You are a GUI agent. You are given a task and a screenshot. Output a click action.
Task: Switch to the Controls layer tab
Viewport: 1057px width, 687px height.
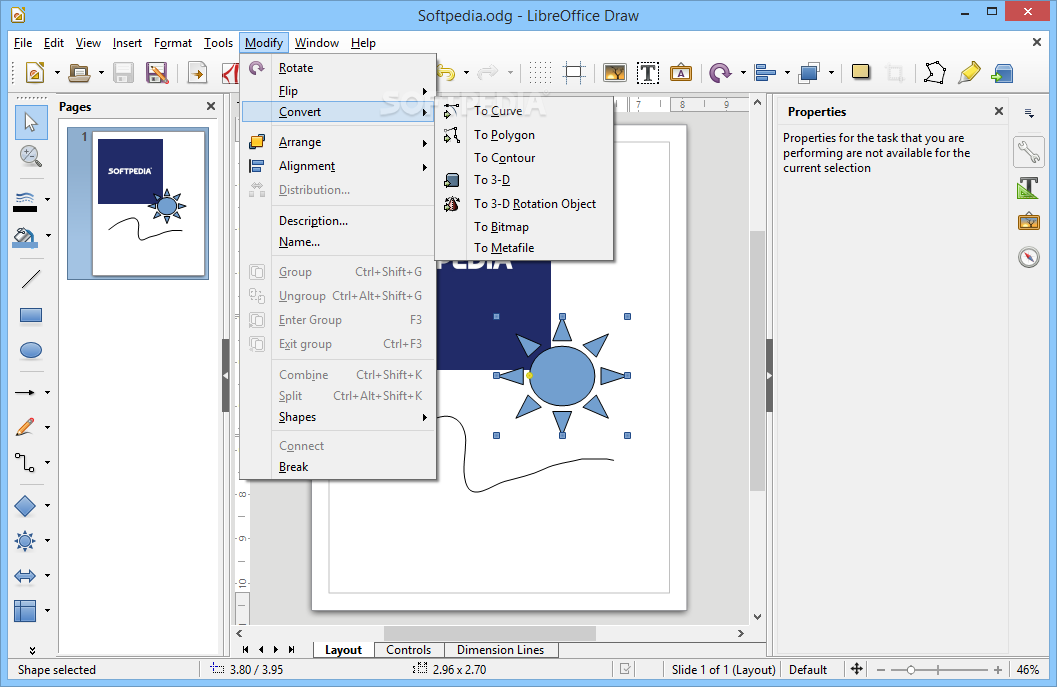pyautogui.click(x=409, y=650)
